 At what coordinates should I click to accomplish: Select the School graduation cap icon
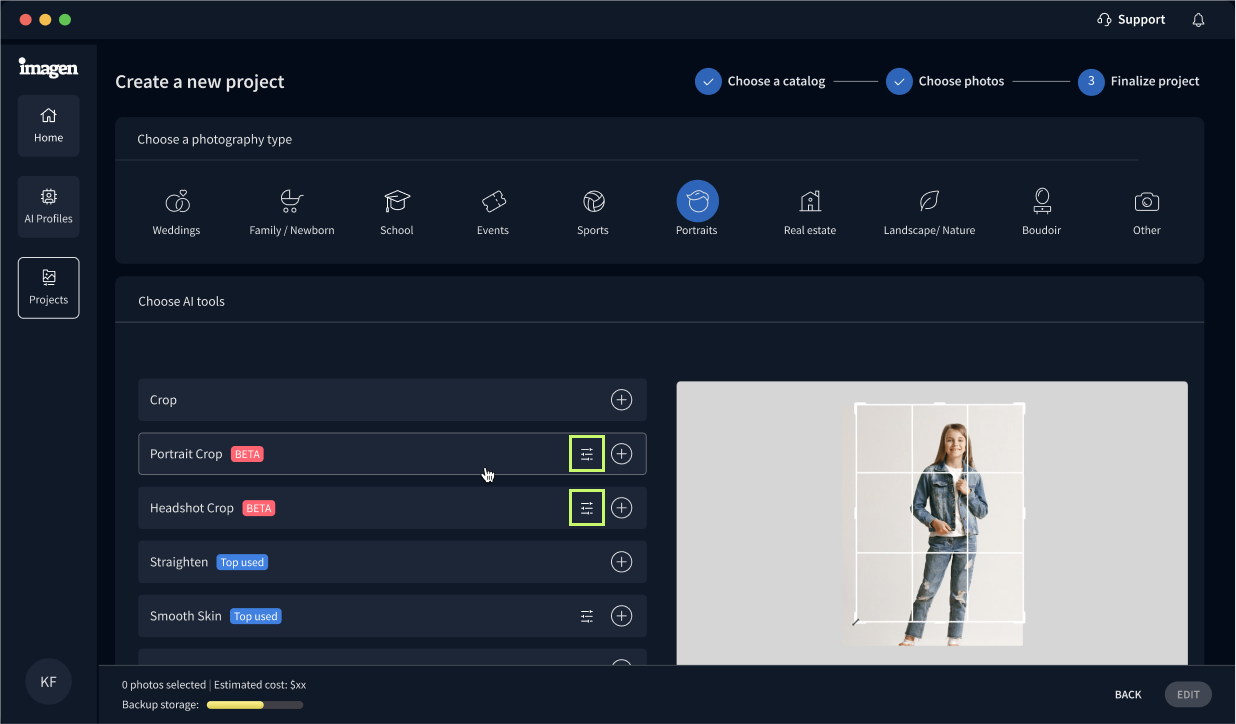pos(396,201)
